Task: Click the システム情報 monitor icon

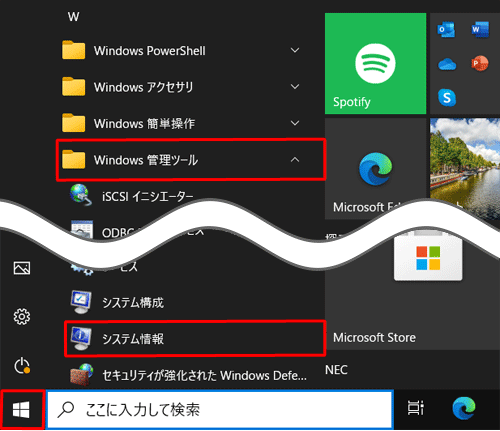Action: (81, 339)
